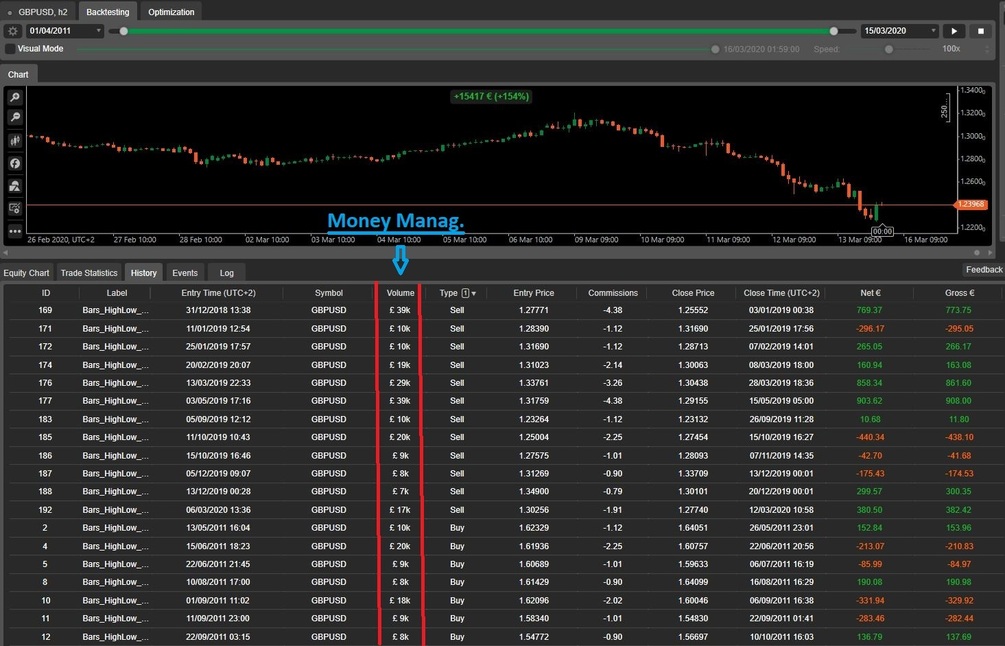This screenshot has height=646, width=1005.
Task: Click the Speed slider handle
Action: click(888, 49)
